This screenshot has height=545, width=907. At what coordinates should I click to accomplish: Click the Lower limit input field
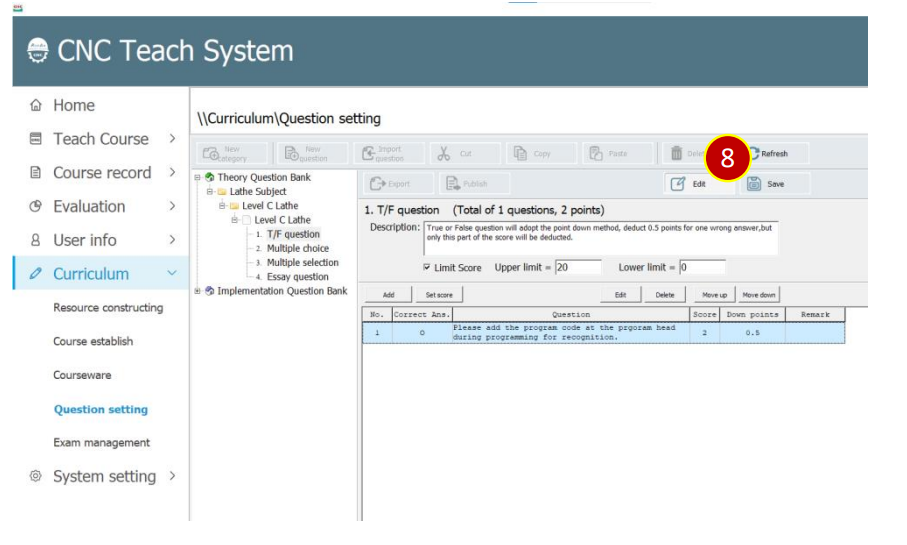[702, 267]
